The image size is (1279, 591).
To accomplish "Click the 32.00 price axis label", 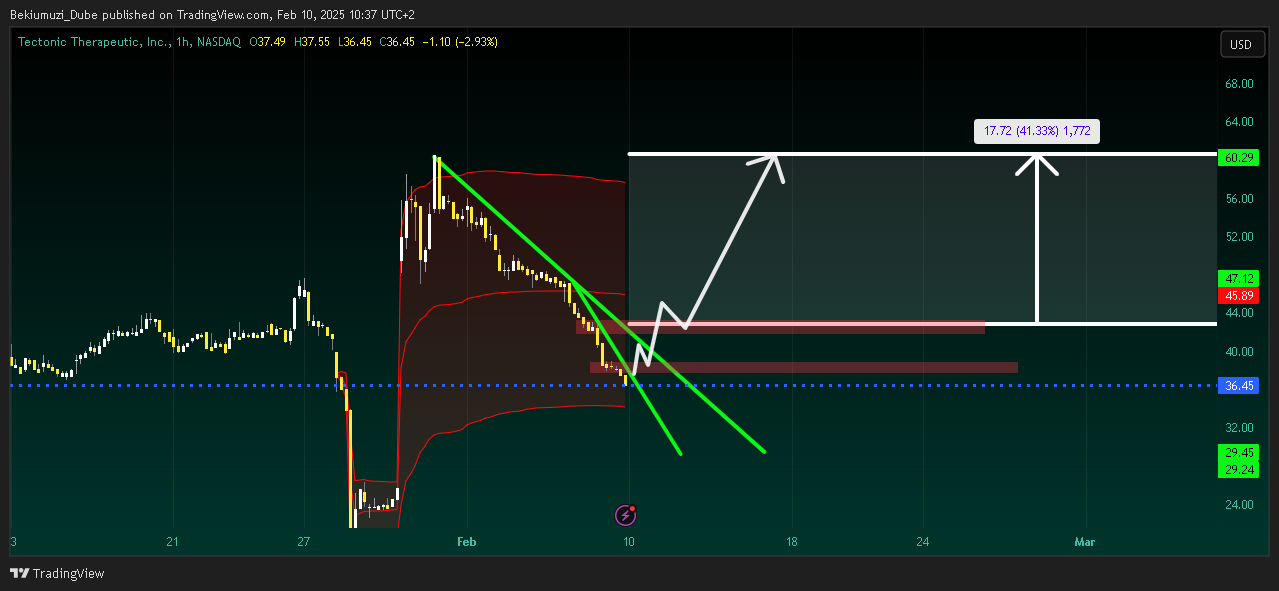I will [1239, 428].
